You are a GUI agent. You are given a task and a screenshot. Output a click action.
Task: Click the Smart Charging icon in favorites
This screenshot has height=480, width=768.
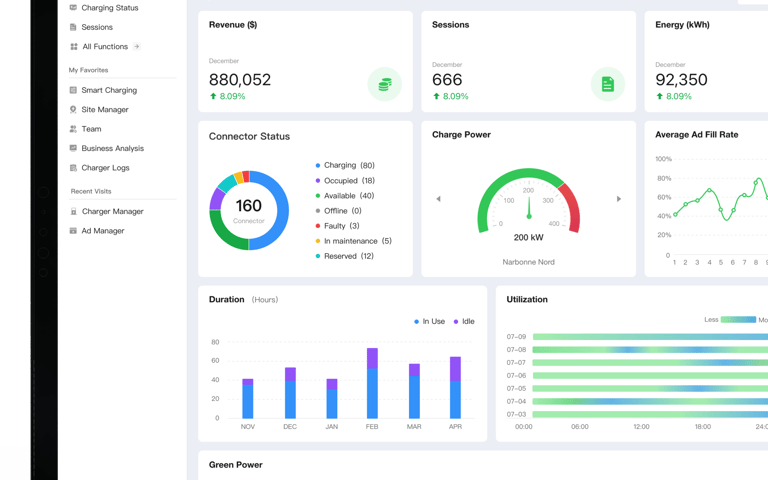coord(73,90)
